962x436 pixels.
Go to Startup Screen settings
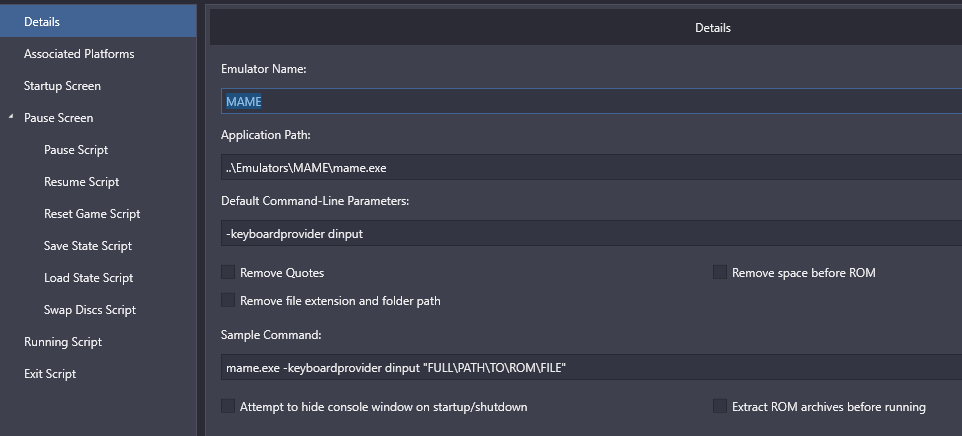62,86
